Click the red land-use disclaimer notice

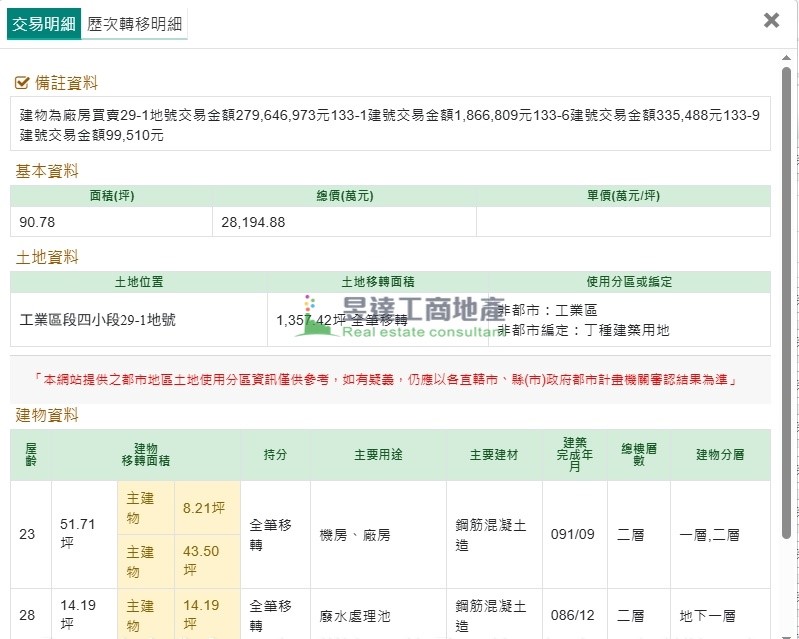[390, 380]
